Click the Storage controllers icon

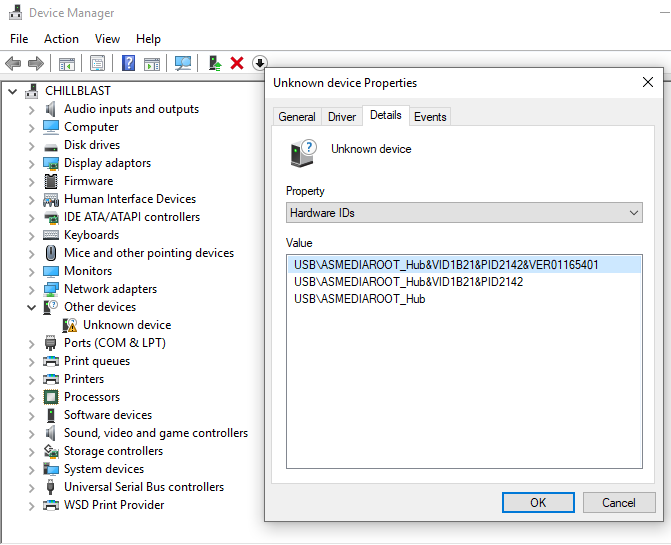(x=51, y=451)
